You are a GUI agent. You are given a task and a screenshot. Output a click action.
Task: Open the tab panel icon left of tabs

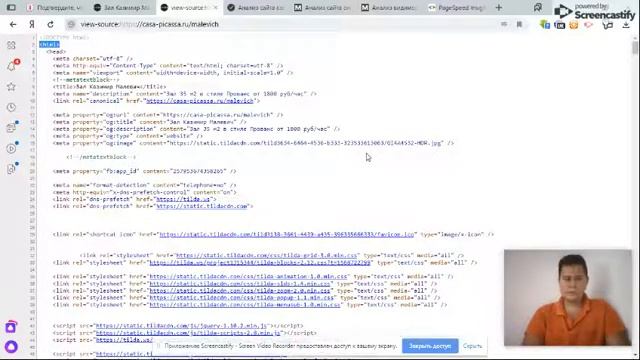(x=11, y=7)
